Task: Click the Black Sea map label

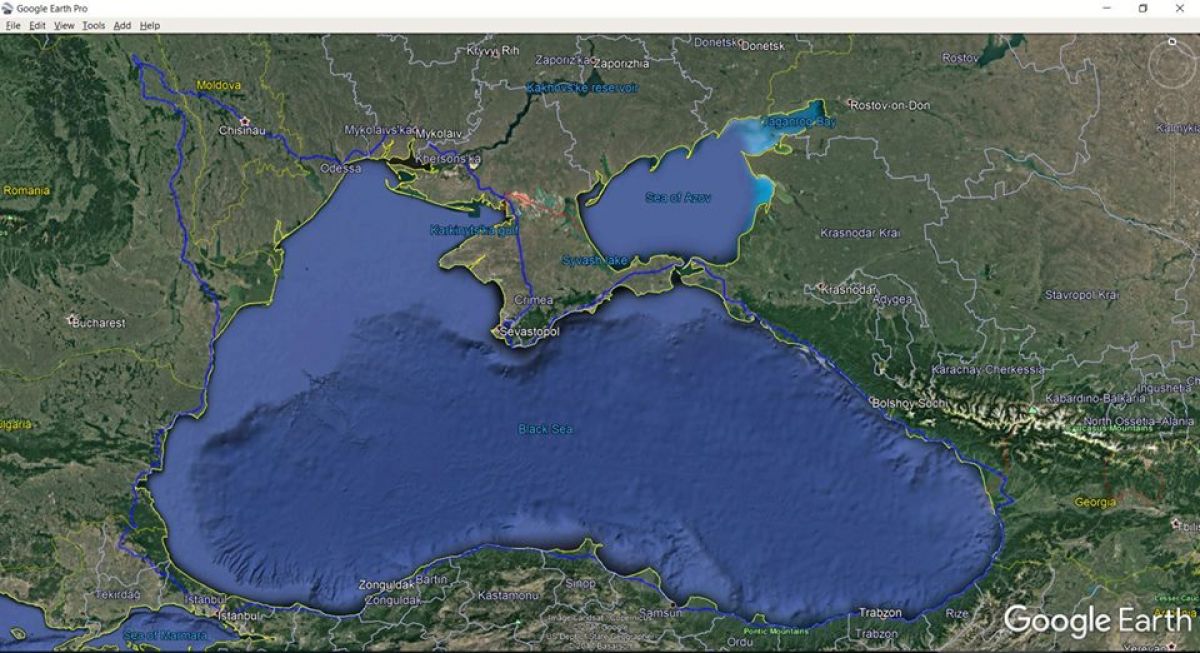Action: pyautogui.click(x=545, y=429)
